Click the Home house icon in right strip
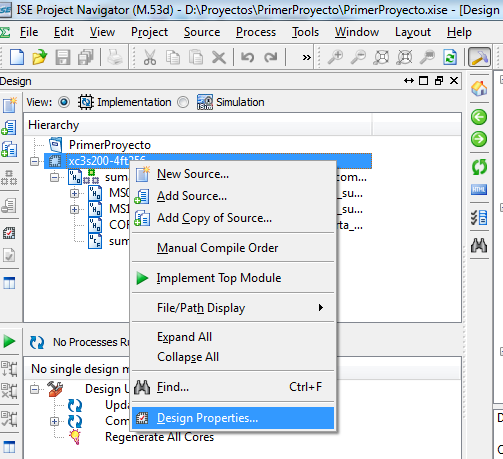The image size is (503, 459). pyautogui.click(x=479, y=89)
